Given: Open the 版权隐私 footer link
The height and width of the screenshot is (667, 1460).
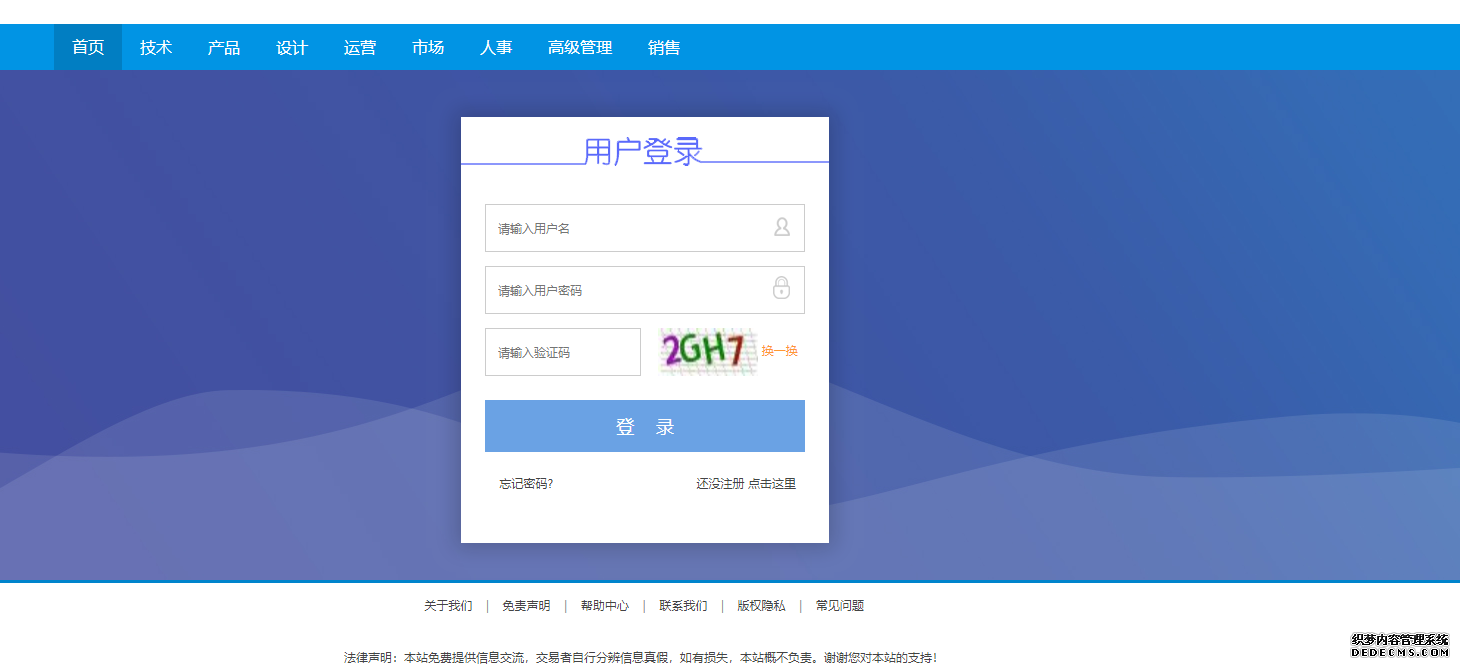Looking at the screenshot, I should click(761, 606).
